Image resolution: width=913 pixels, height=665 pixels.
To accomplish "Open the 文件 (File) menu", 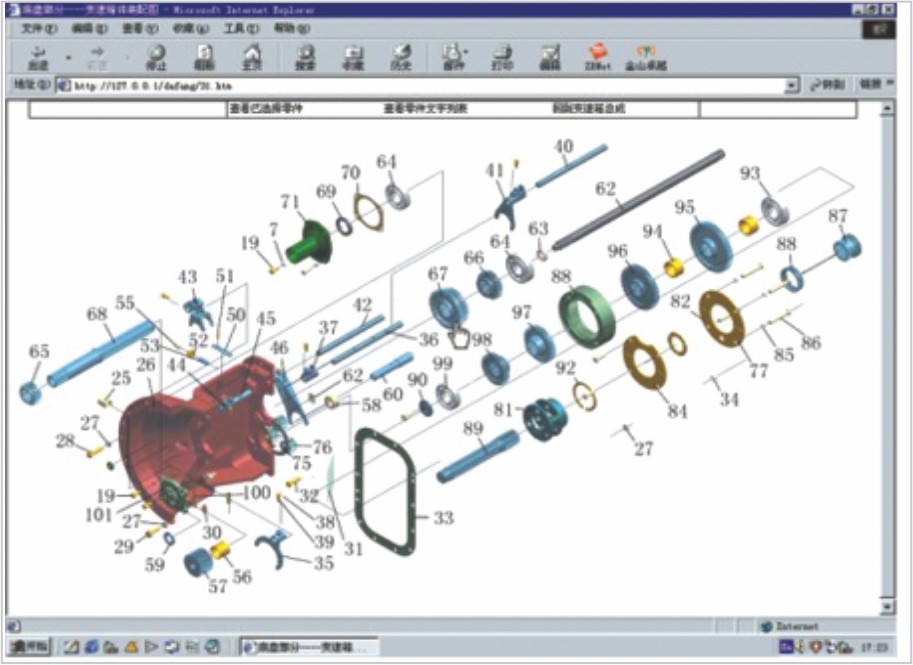I will point(36,29).
